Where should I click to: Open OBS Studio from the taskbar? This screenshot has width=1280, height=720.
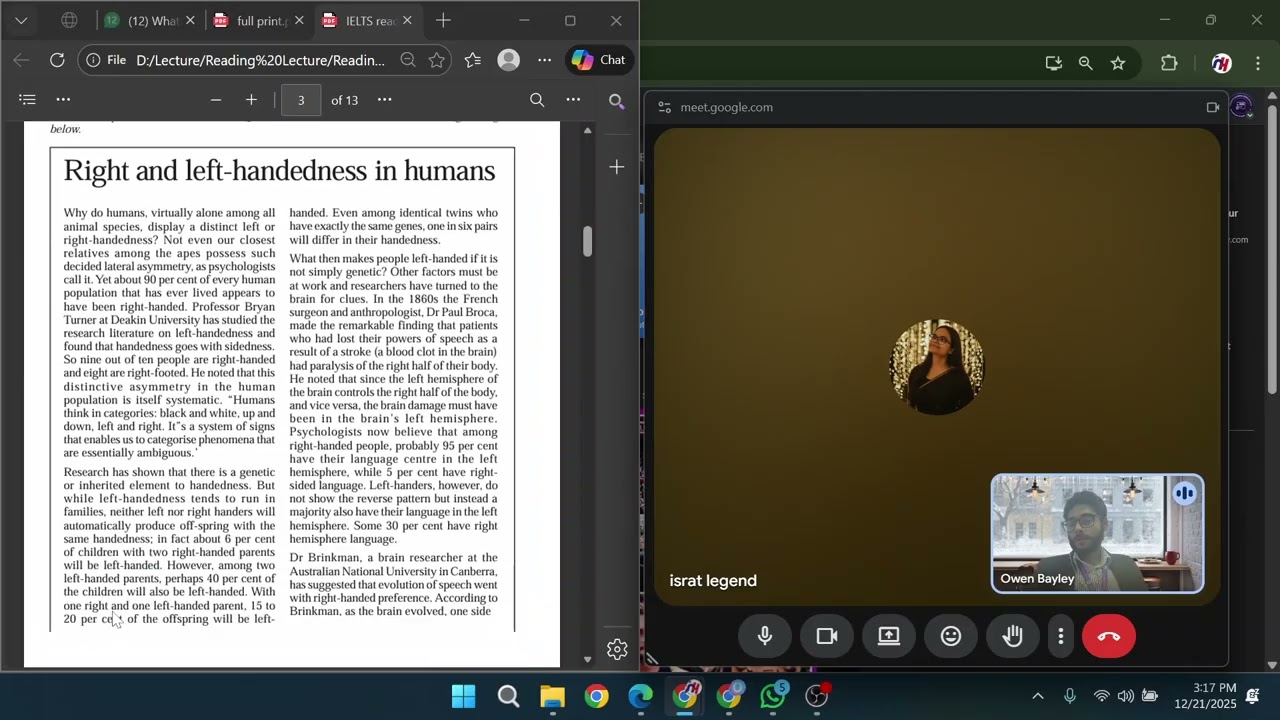(818, 696)
